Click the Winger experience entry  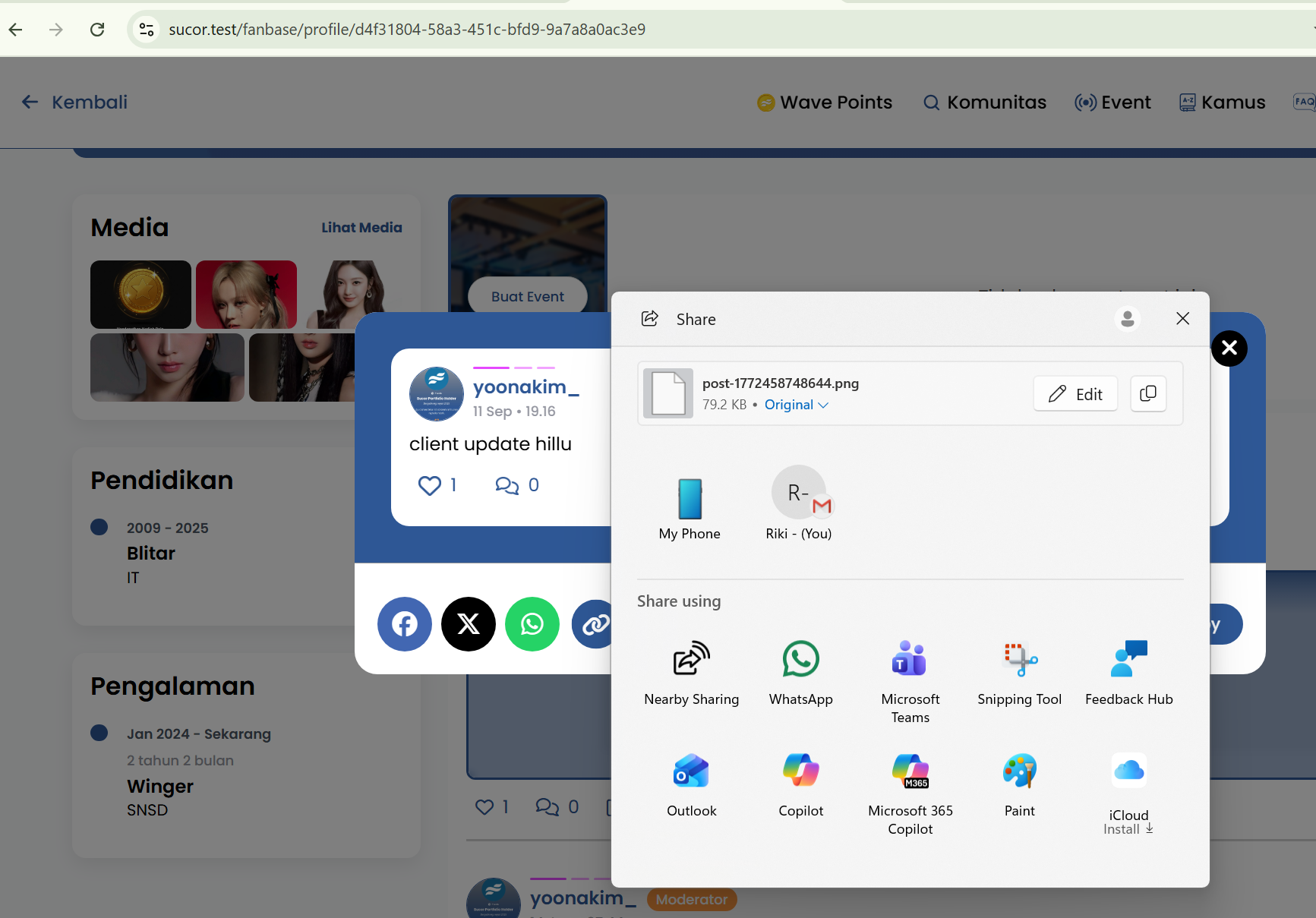[x=160, y=786]
